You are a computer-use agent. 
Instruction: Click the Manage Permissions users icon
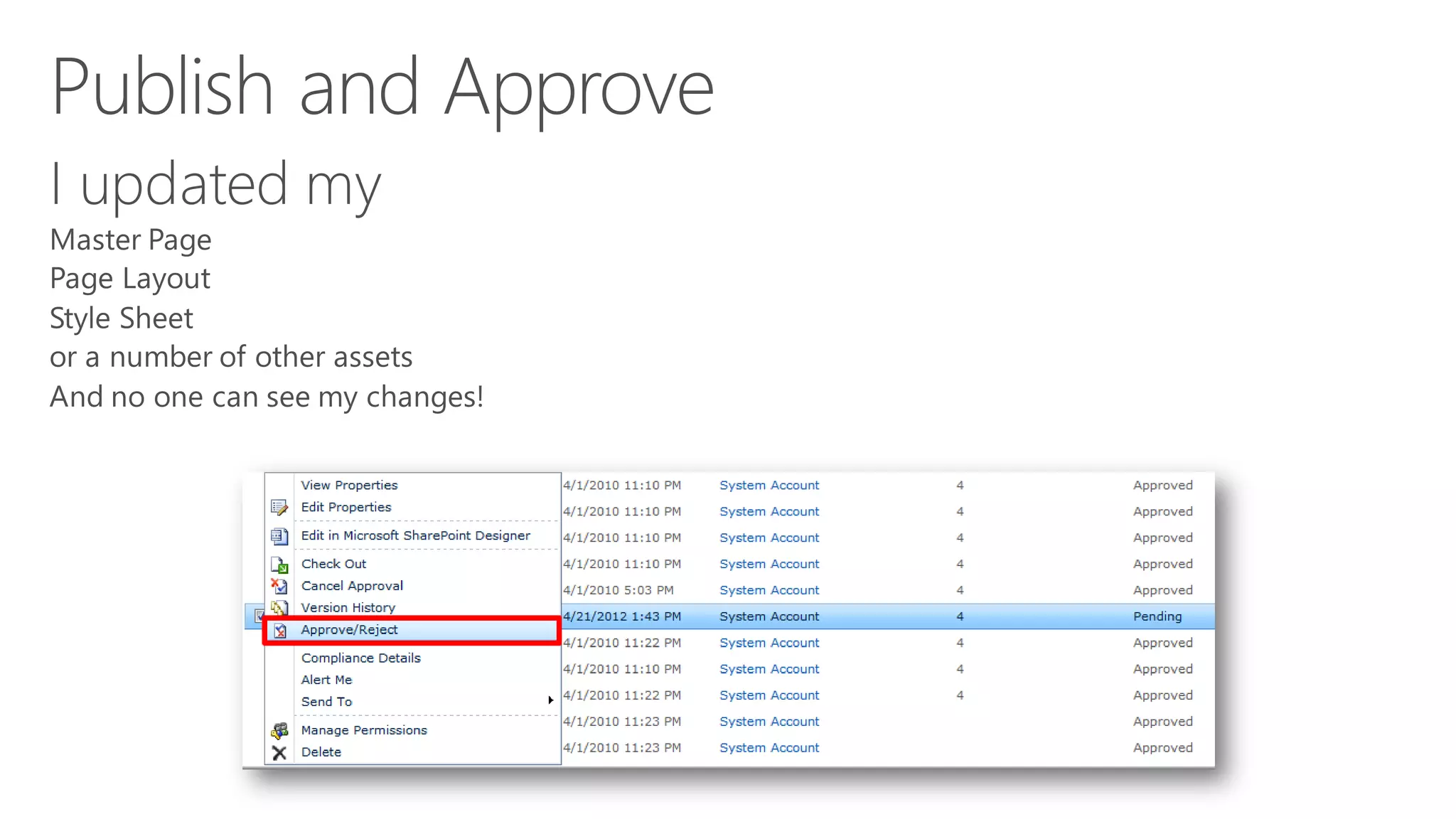pos(279,731)
